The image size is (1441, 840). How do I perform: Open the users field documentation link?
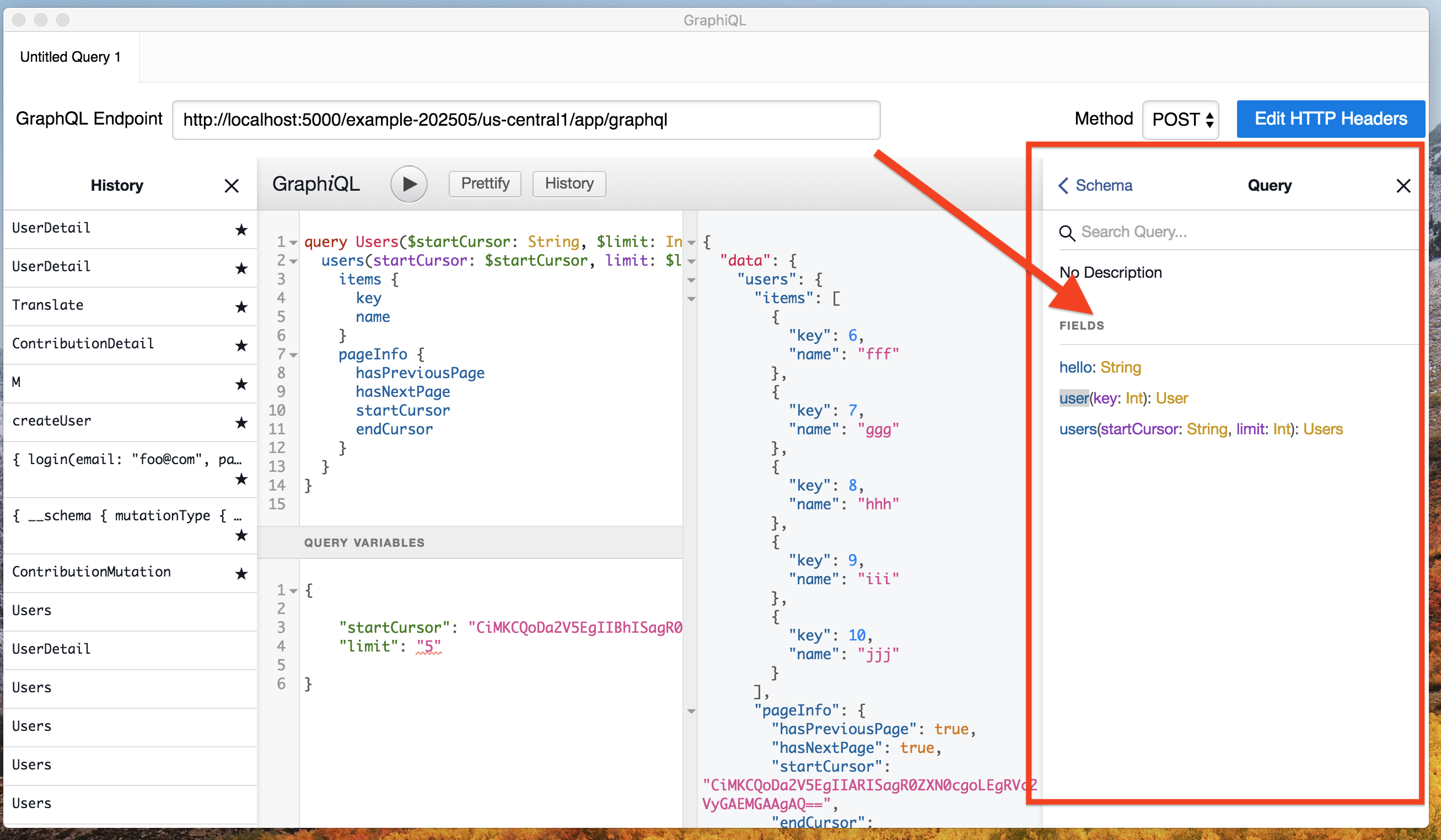1077,429
